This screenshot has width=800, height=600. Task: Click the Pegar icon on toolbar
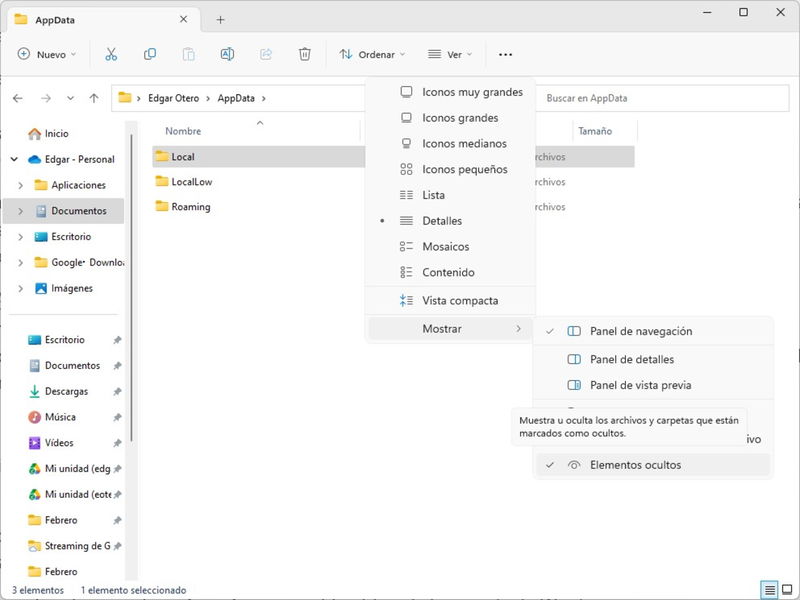point(188,54)
